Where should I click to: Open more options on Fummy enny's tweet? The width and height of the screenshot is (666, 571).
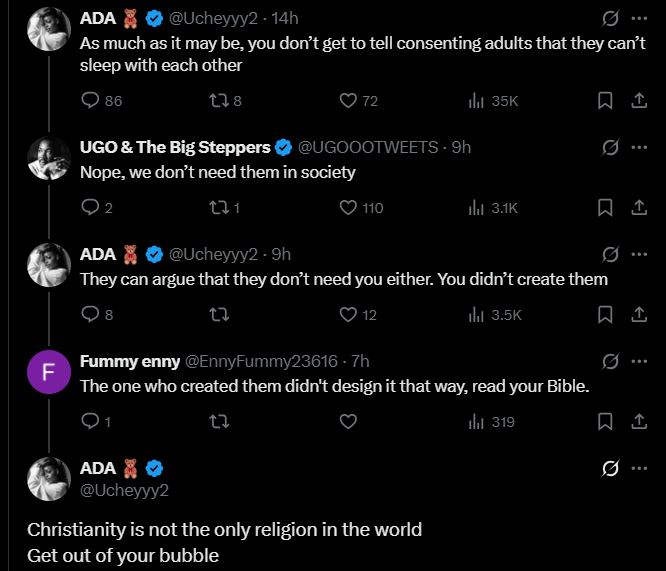[639, 361]
